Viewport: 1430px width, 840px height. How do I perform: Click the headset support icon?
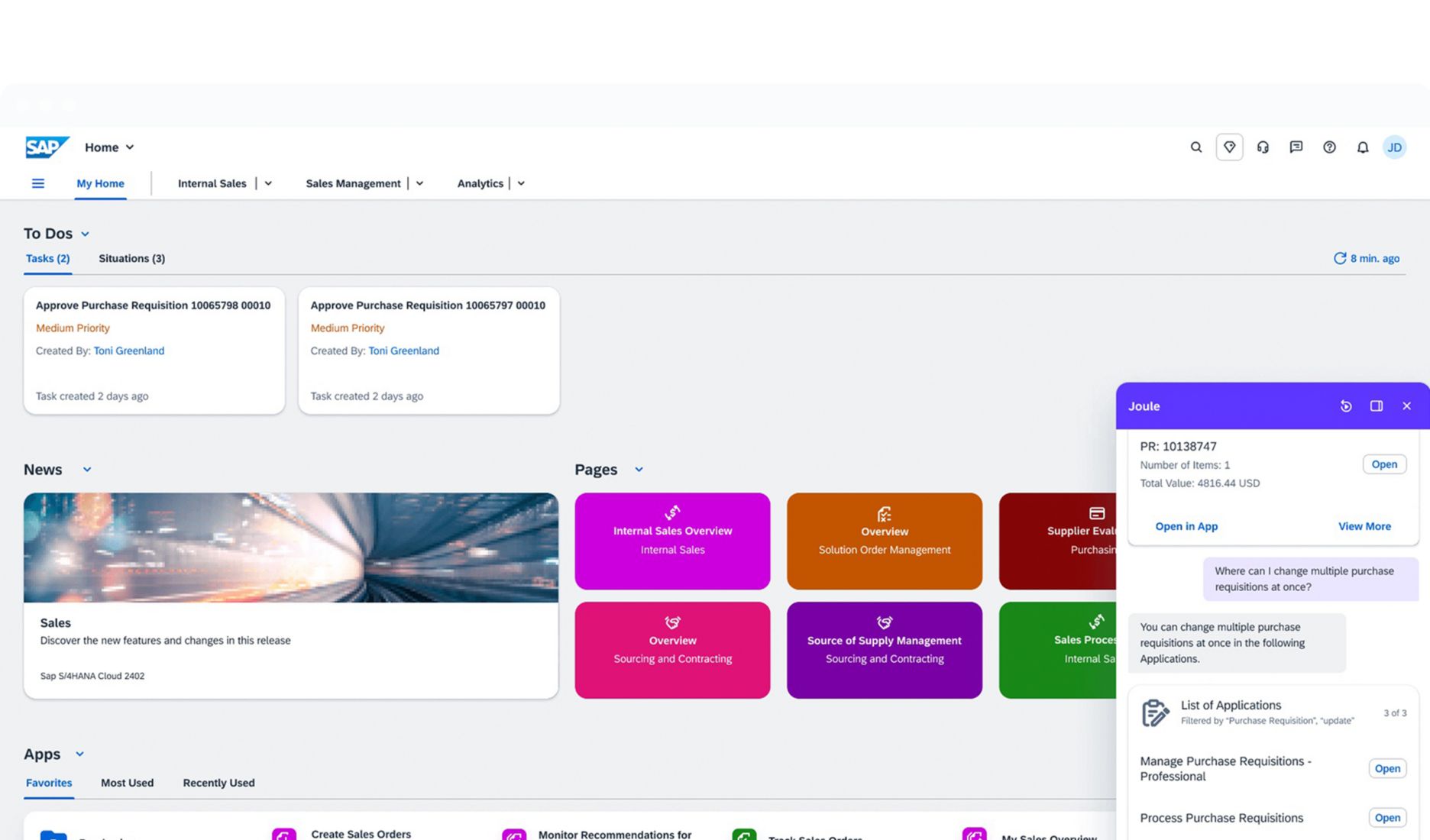(x=1263, y=147)
